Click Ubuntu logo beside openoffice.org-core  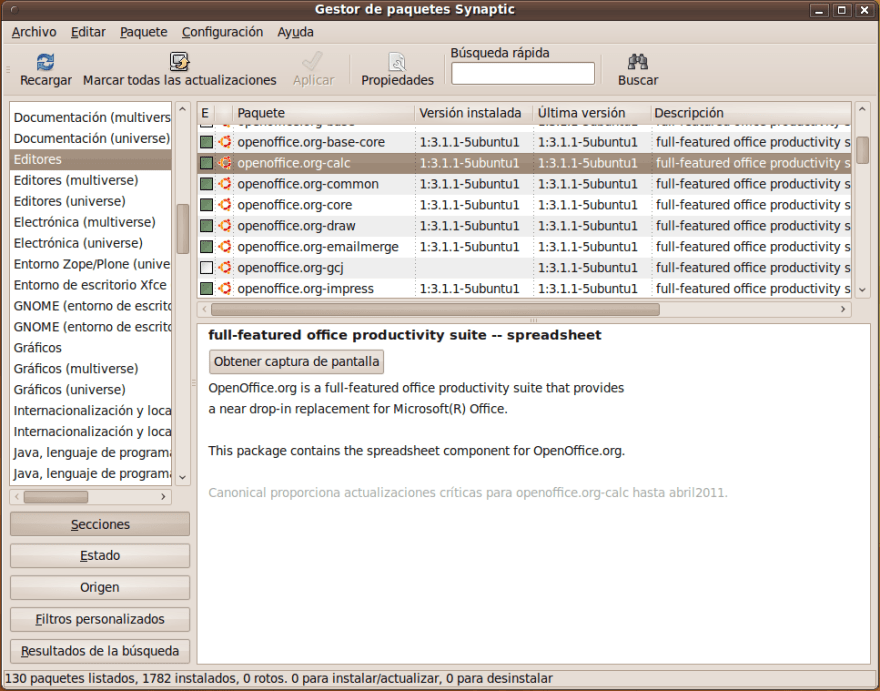click(x=224, y=205)
